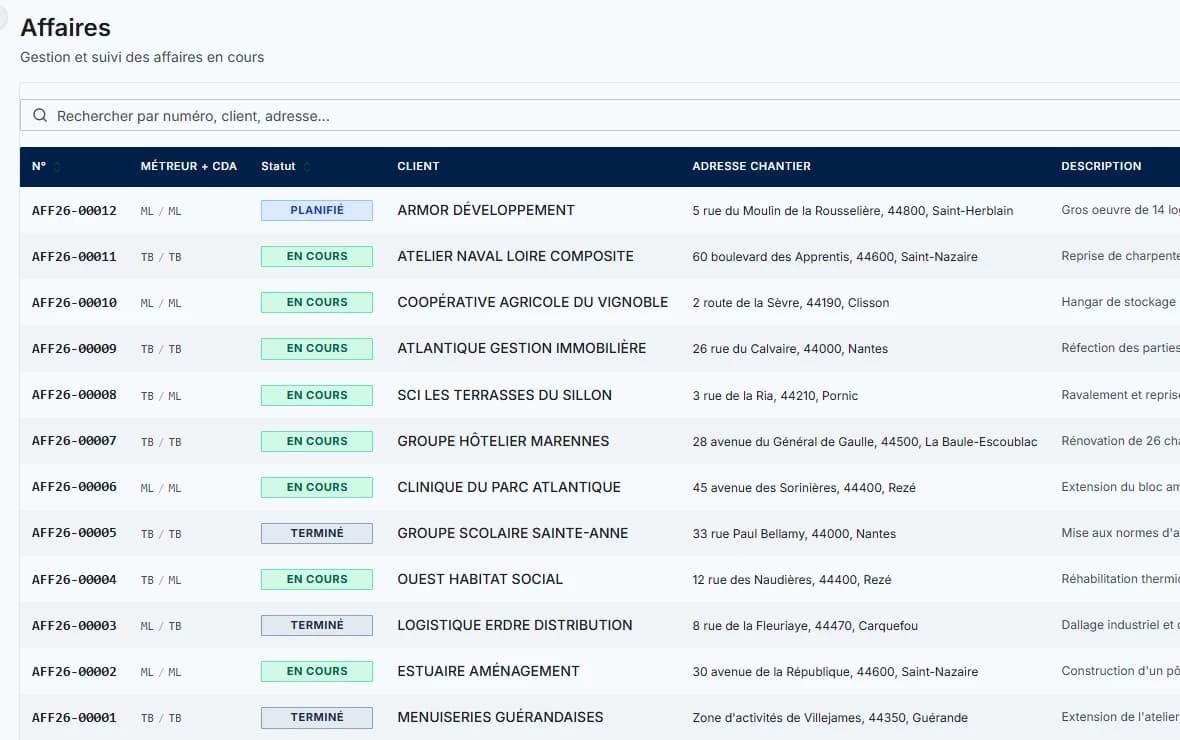Click the TERMINÉ badge for AFF26-00001
The width and height of the screenshot is (1180, 740).
pos(317,717)
